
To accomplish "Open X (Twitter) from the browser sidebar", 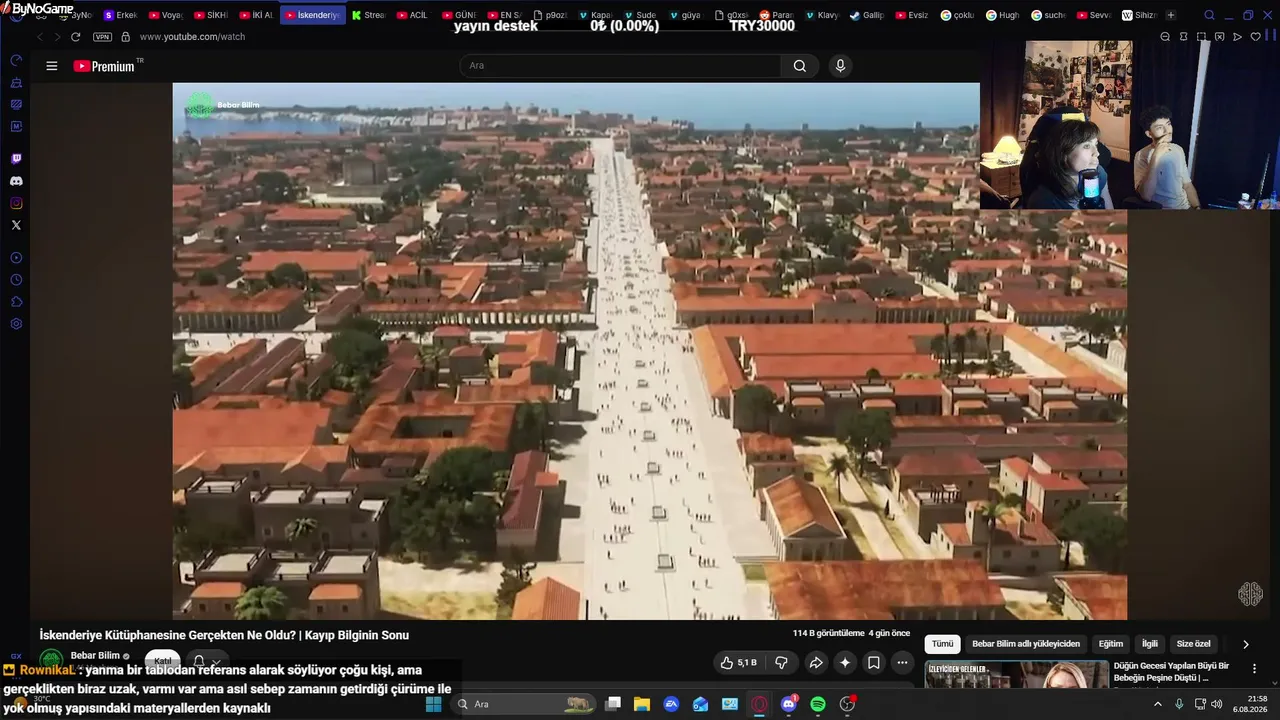I will click(x=16, y=225).
